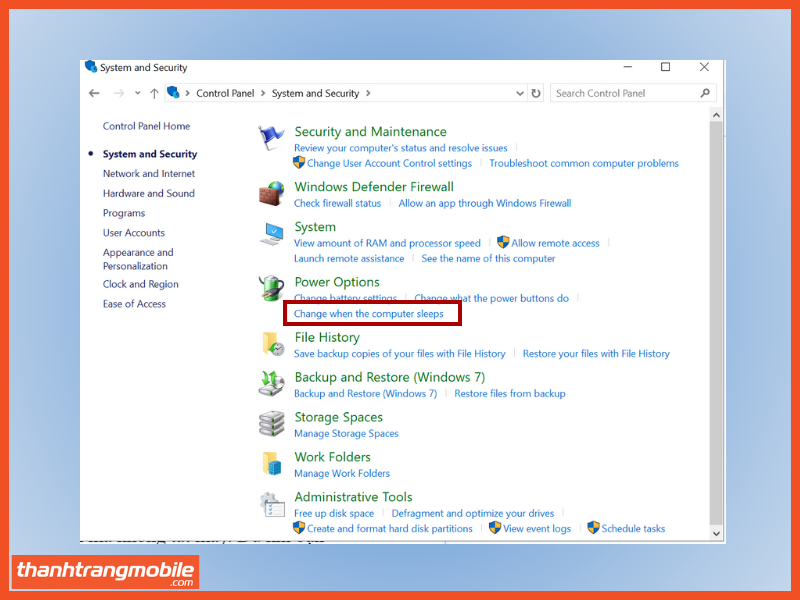
Task: Go up one level with up arrow
Action: coord(154,93)
